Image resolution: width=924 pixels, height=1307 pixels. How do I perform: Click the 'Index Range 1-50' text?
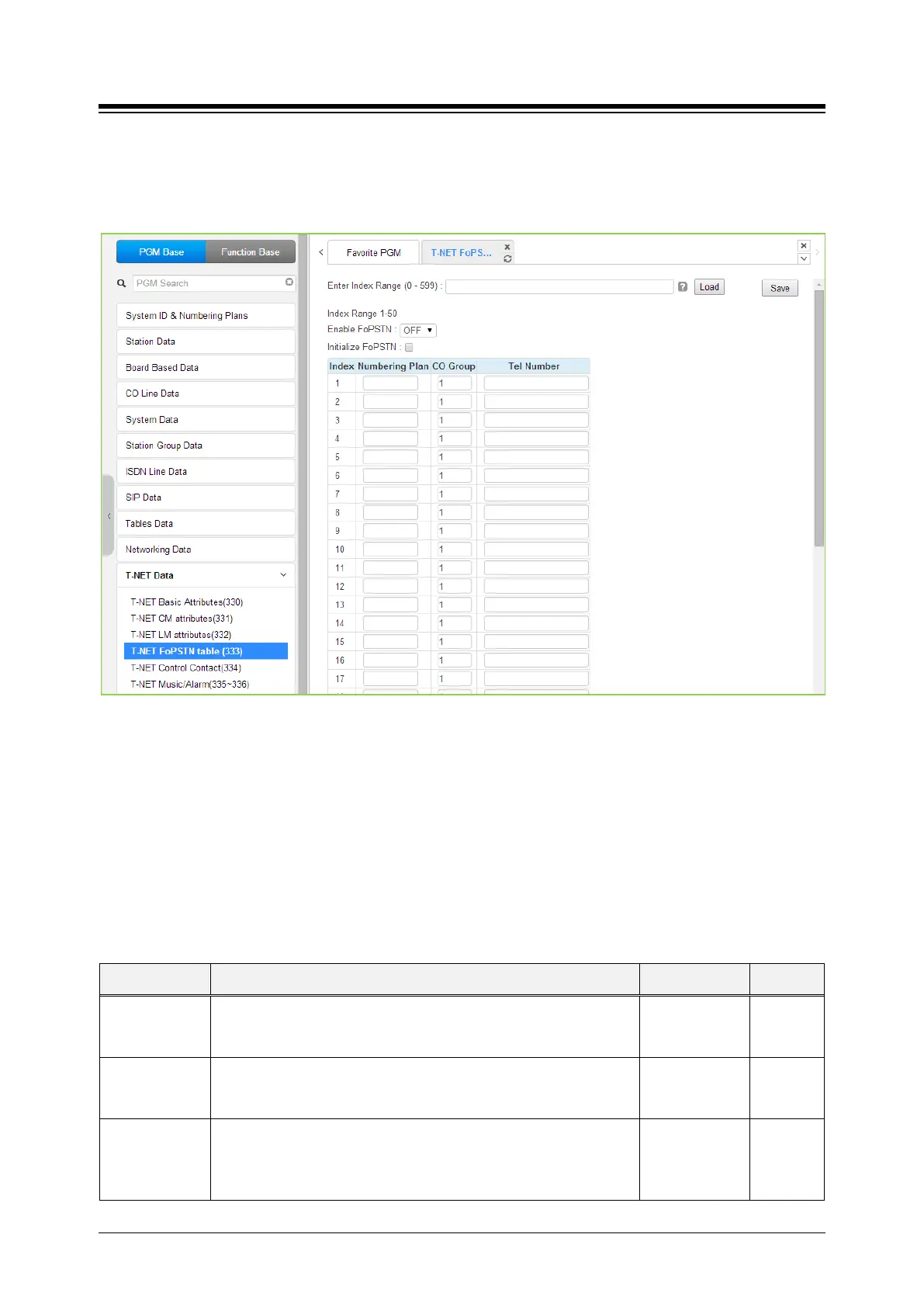(x=362, y=314)
